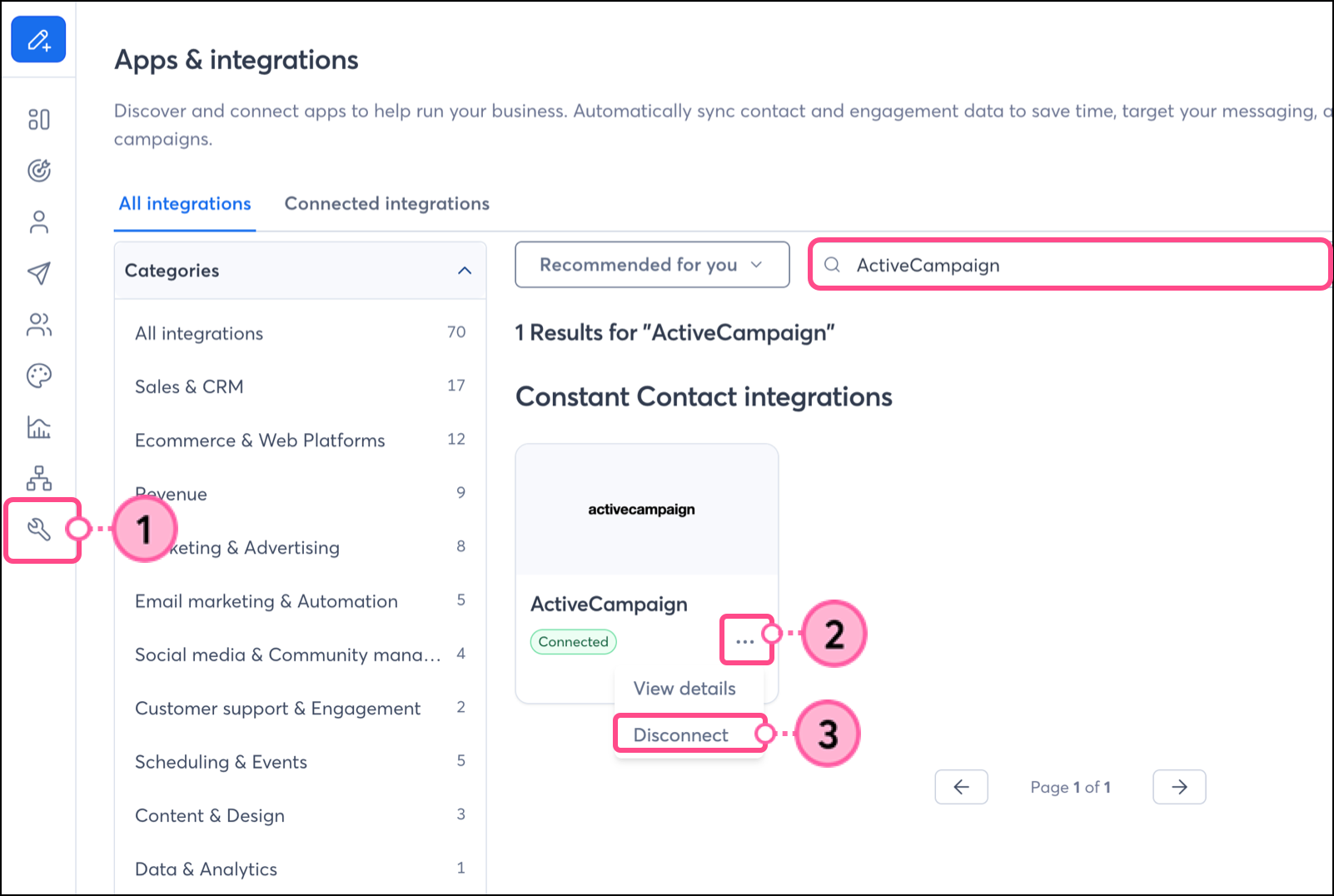
Task: Select Scheduling & Events category
Action: [300, 762]
